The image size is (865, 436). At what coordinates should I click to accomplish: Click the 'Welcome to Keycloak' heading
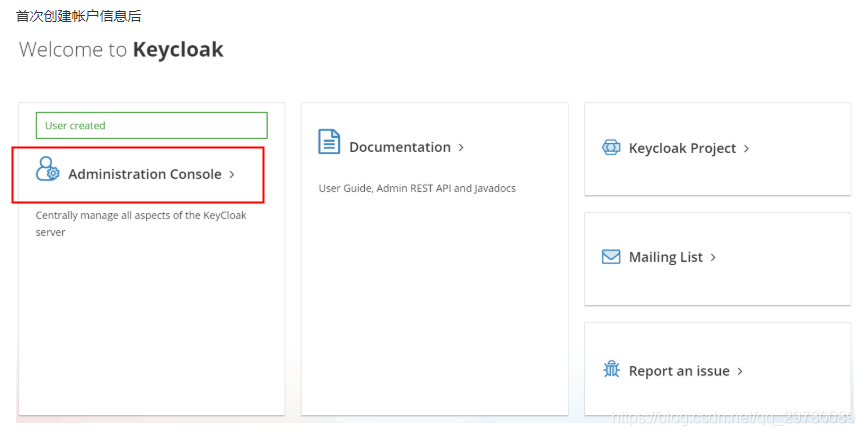click(x=121, y=50)
